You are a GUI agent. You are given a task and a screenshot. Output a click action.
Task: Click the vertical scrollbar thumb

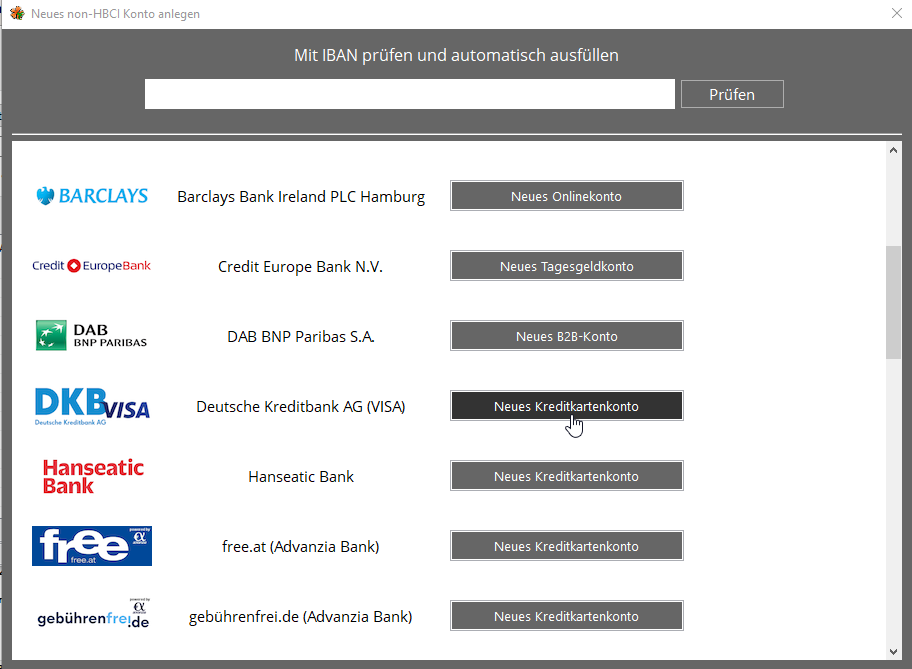pyautogui.click(x=893, y=303)
